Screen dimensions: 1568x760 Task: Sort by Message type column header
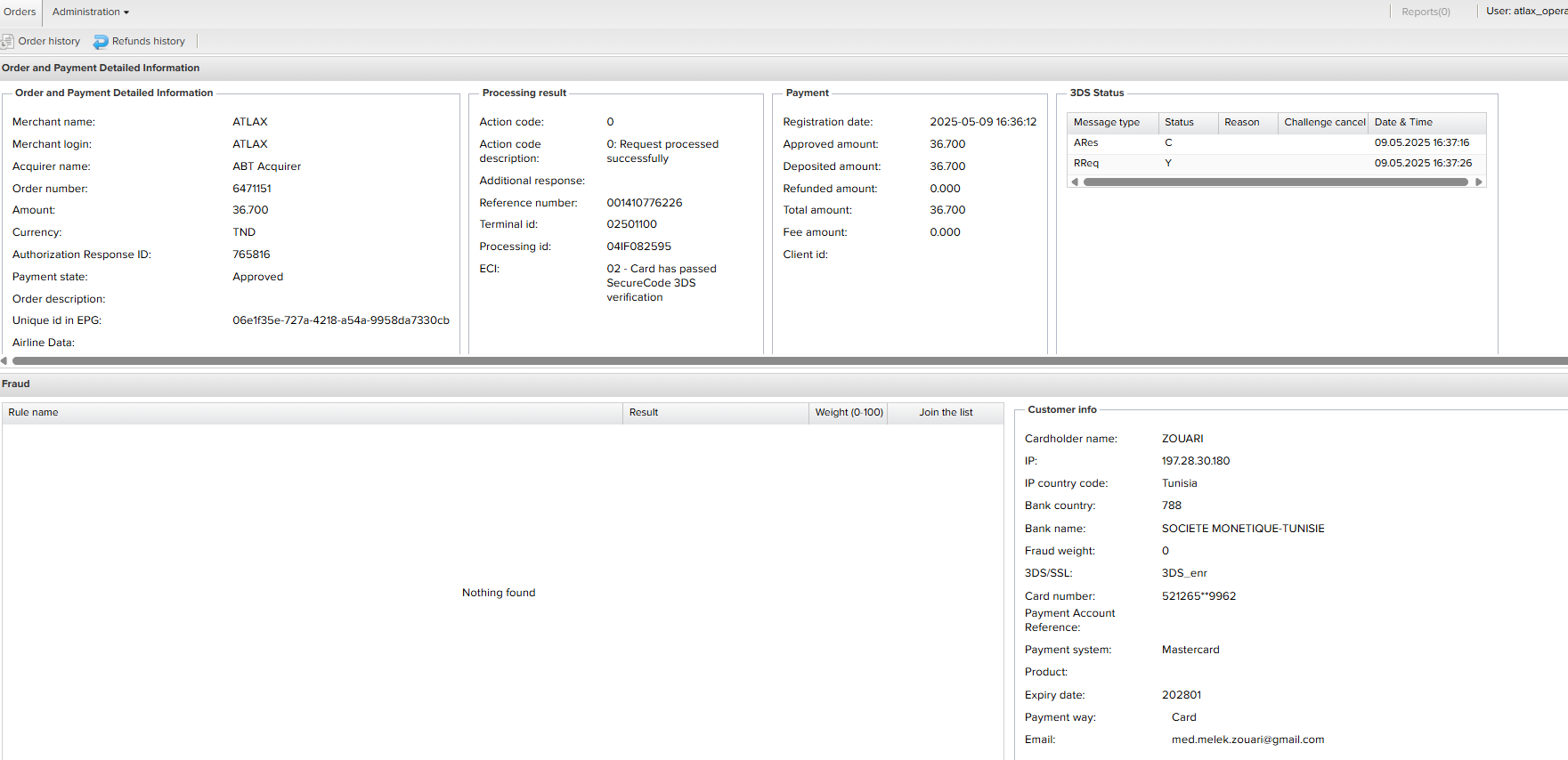tap(1106, 122)
